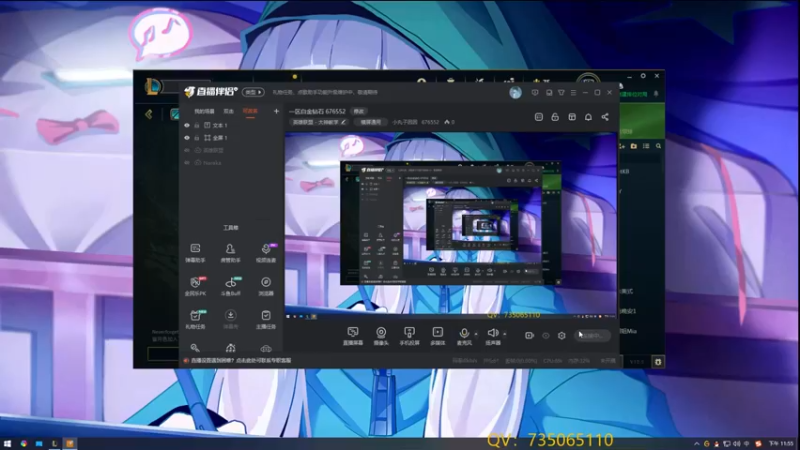The width and height of the screenshot is (800, 450).
Task: Open the 房管助手 room manager tool
Action: click(x=230, y=252)
